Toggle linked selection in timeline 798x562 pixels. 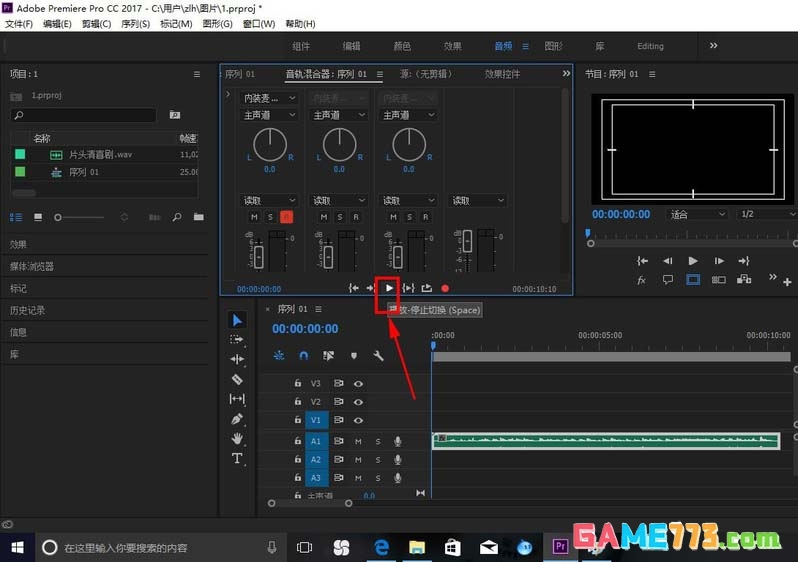click(x=329, y=355)
